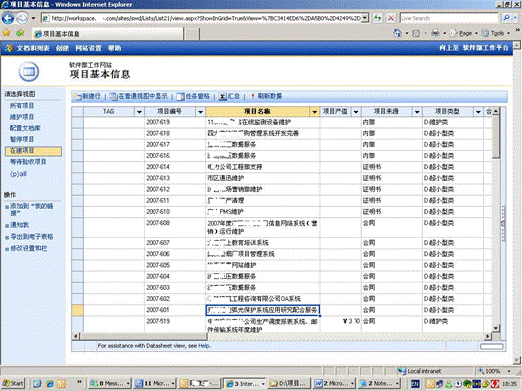
Task: Expand the address bar URL history dropdown
Action: point(366,18)
